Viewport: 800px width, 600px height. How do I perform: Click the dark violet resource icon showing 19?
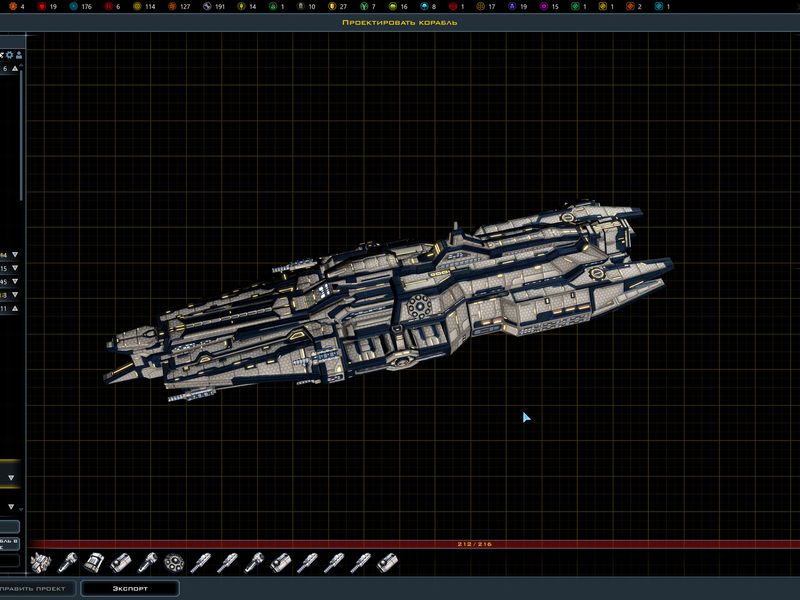512,7
